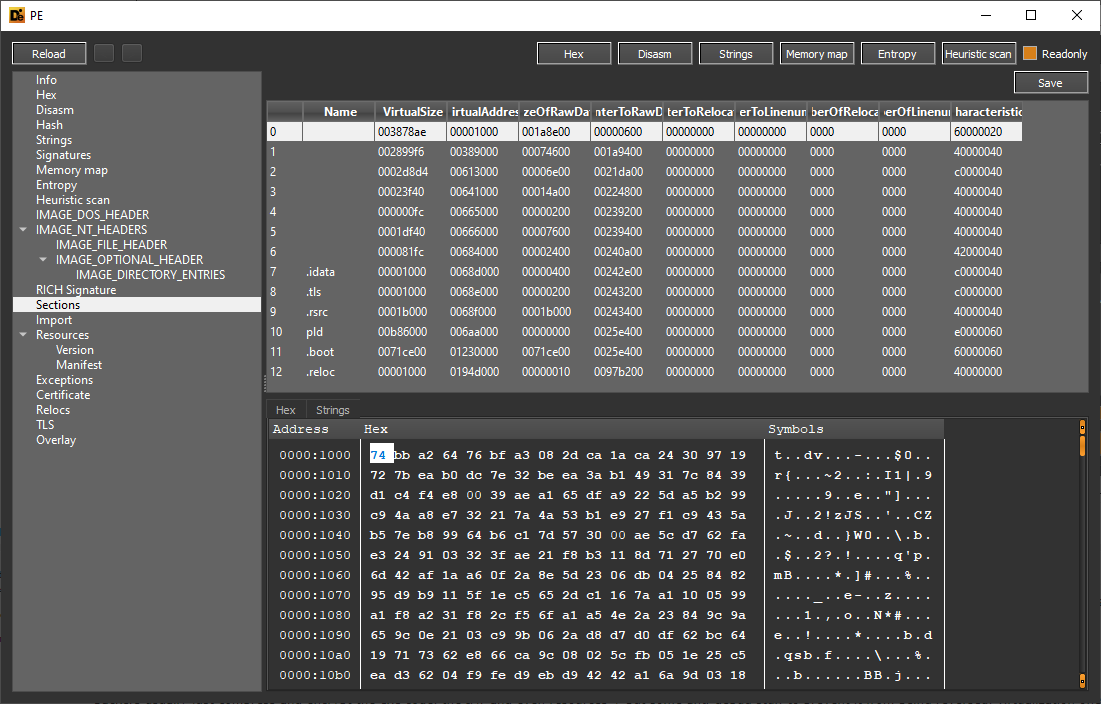Click the second blank button beside Reload
This screenshot has height=704, width=1101.
pyautogui.click(x=132, y=54)
